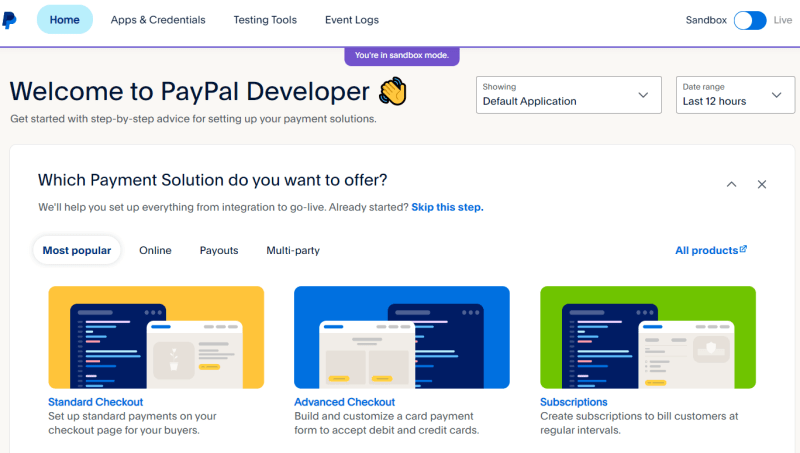Screen dimensions: 800x453
Task: Click the Standard Checkout description text
Action: pos(133,423)
